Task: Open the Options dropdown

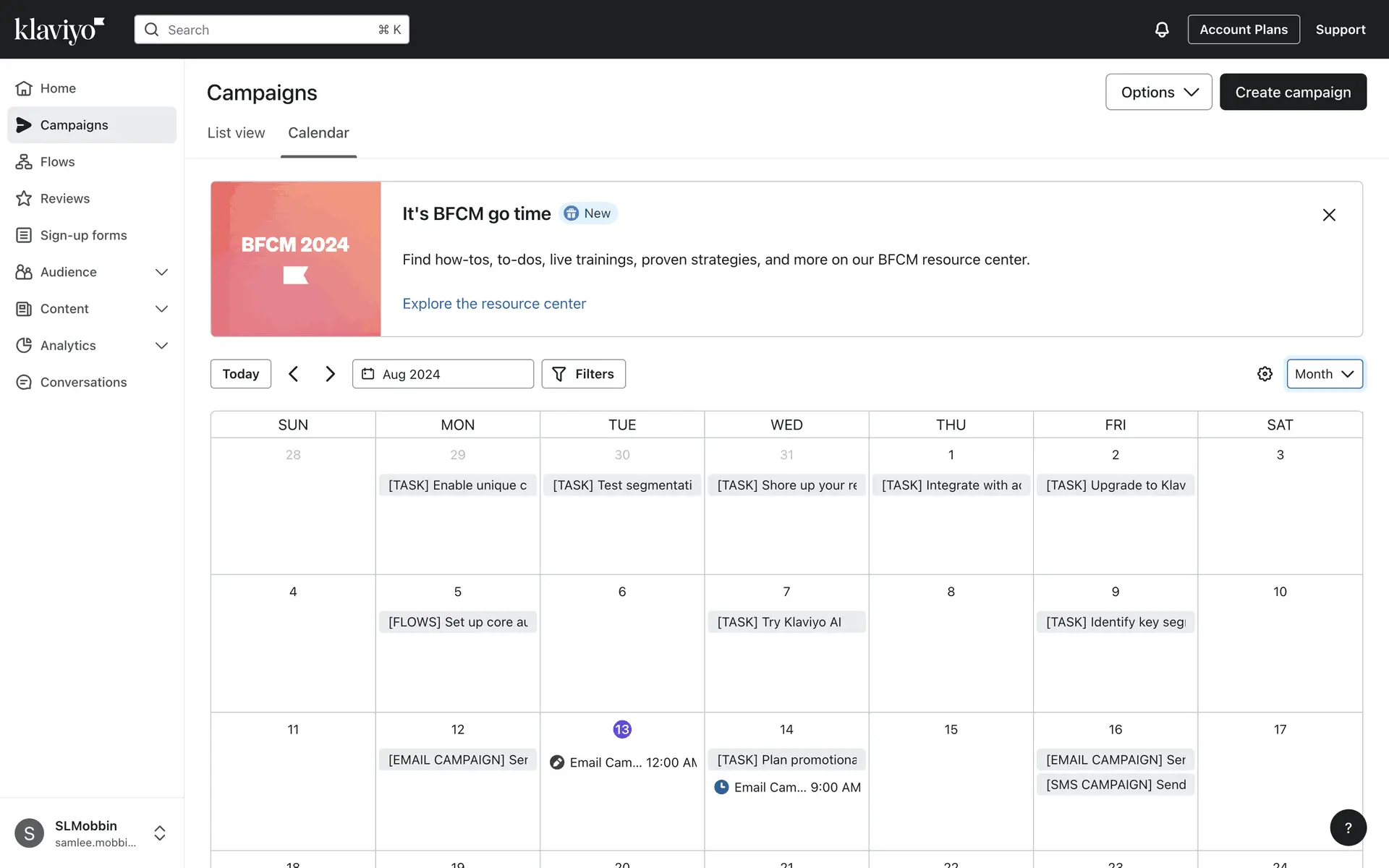Action: tap(1158, 92)
